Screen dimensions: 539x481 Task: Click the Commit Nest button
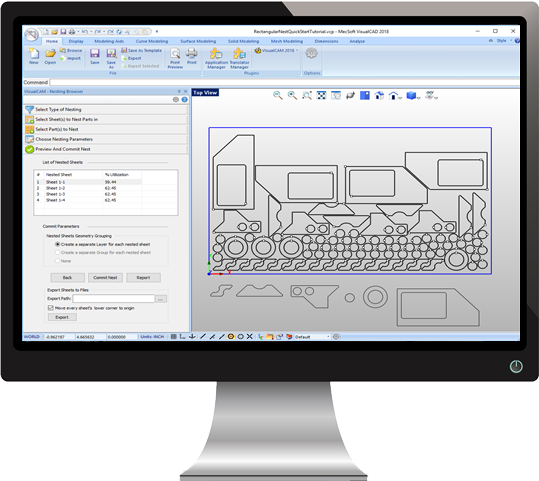click(105, 277)
